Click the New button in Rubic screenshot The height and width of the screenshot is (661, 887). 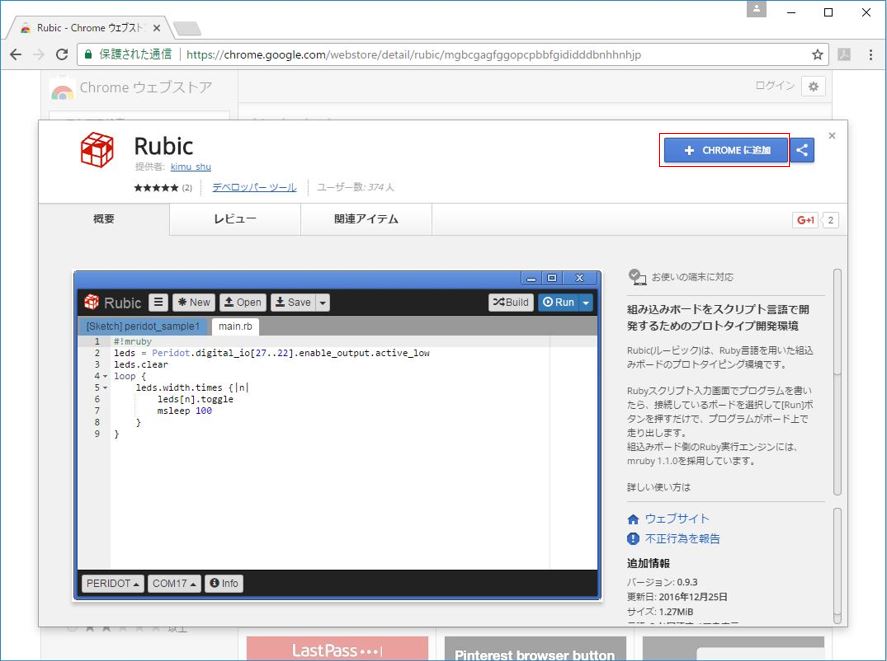click(x=194, y=302)
